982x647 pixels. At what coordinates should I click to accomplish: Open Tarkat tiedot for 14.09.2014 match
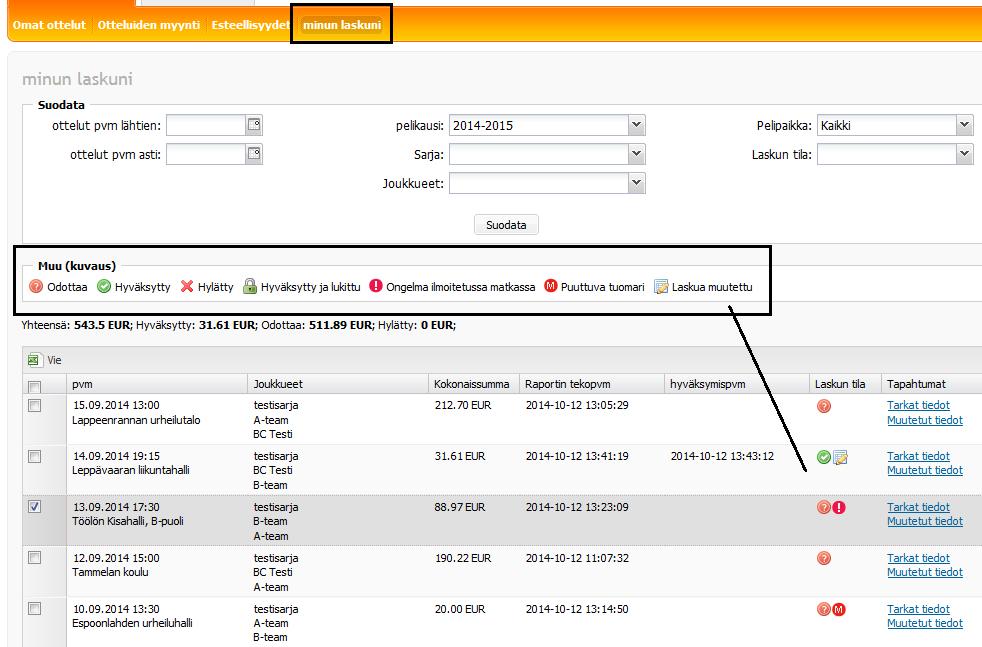[918, 456]
